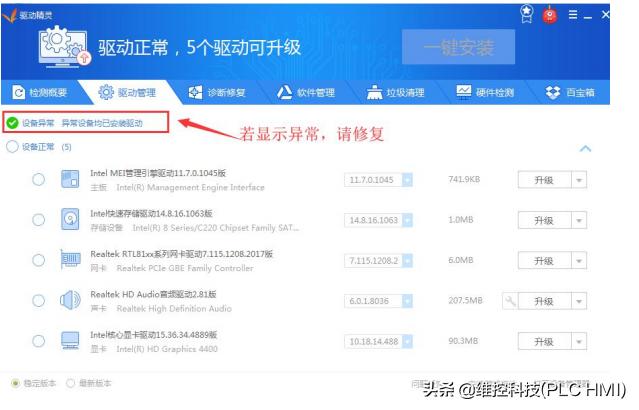Click the 驱动精灵 logo icon
Image resolution: width=639 pixels, height=410 pixels.
pos(10,15)
